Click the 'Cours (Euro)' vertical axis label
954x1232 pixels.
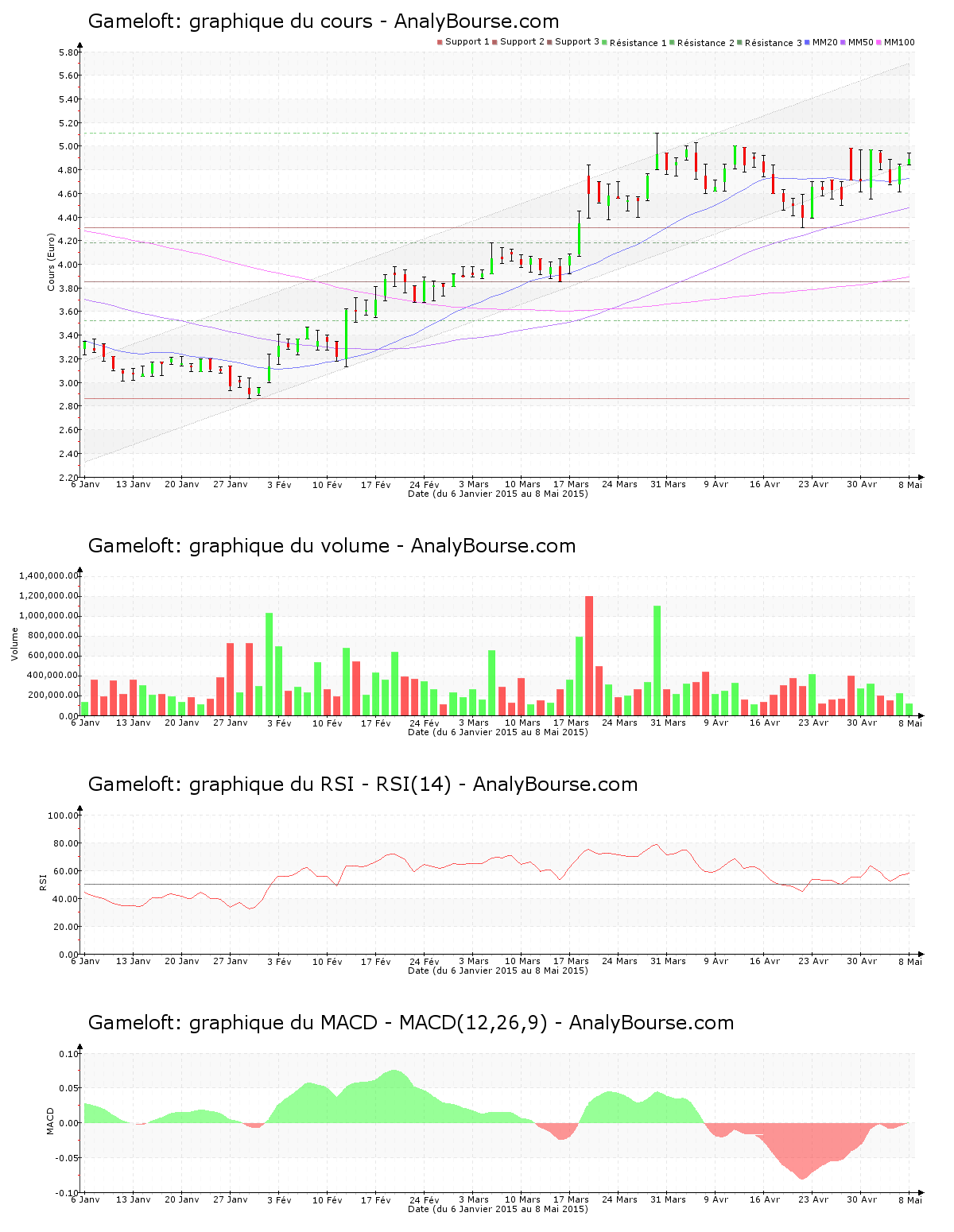point(51,263)
